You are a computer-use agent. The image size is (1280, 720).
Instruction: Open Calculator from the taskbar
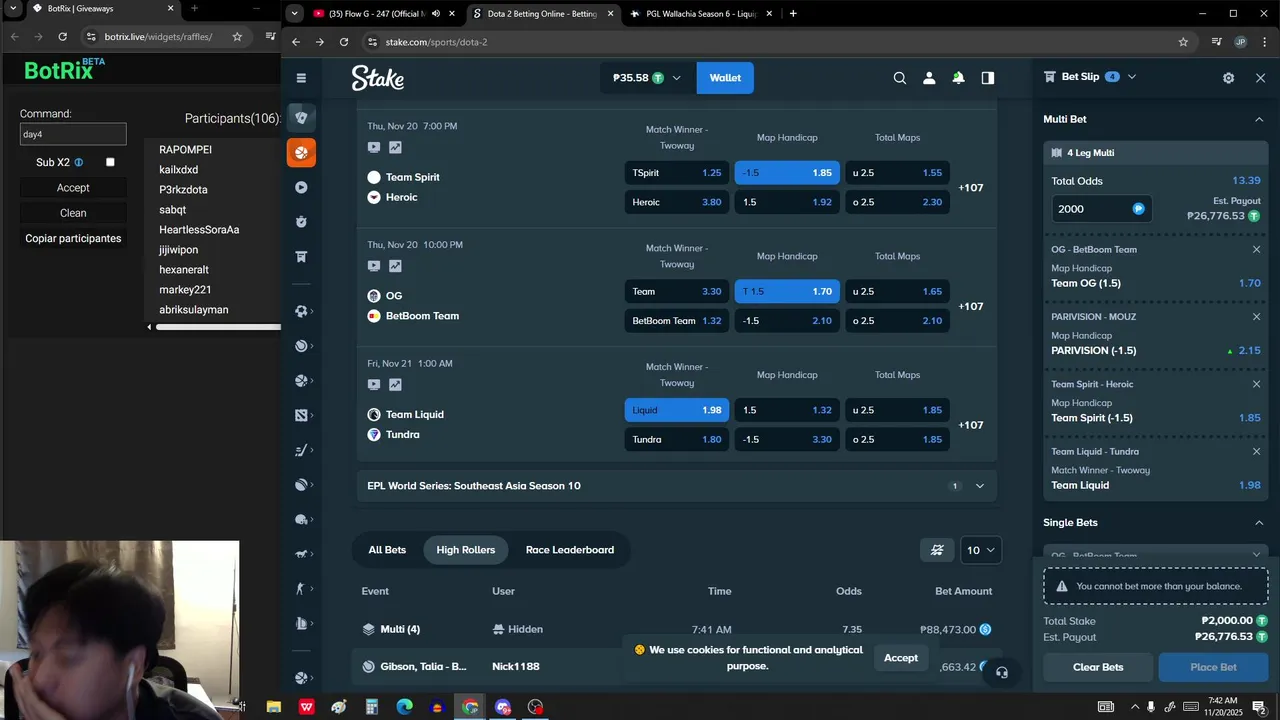coord(371,707)
